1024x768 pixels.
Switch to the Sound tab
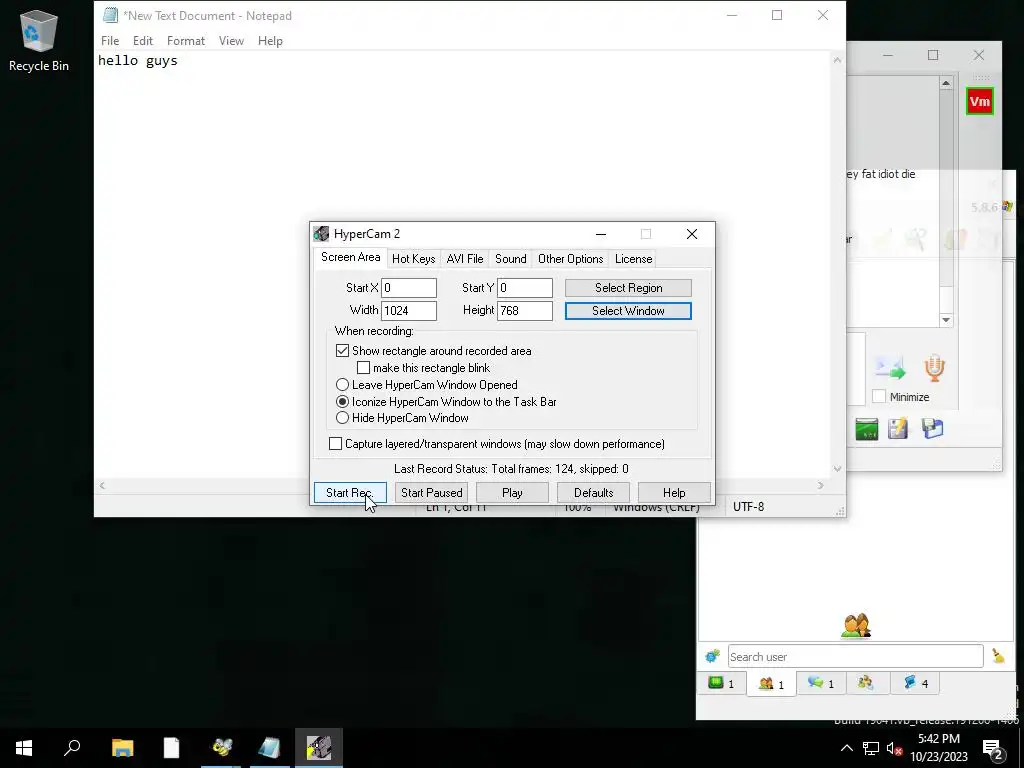pyautogui.click(x=511, y=259)
